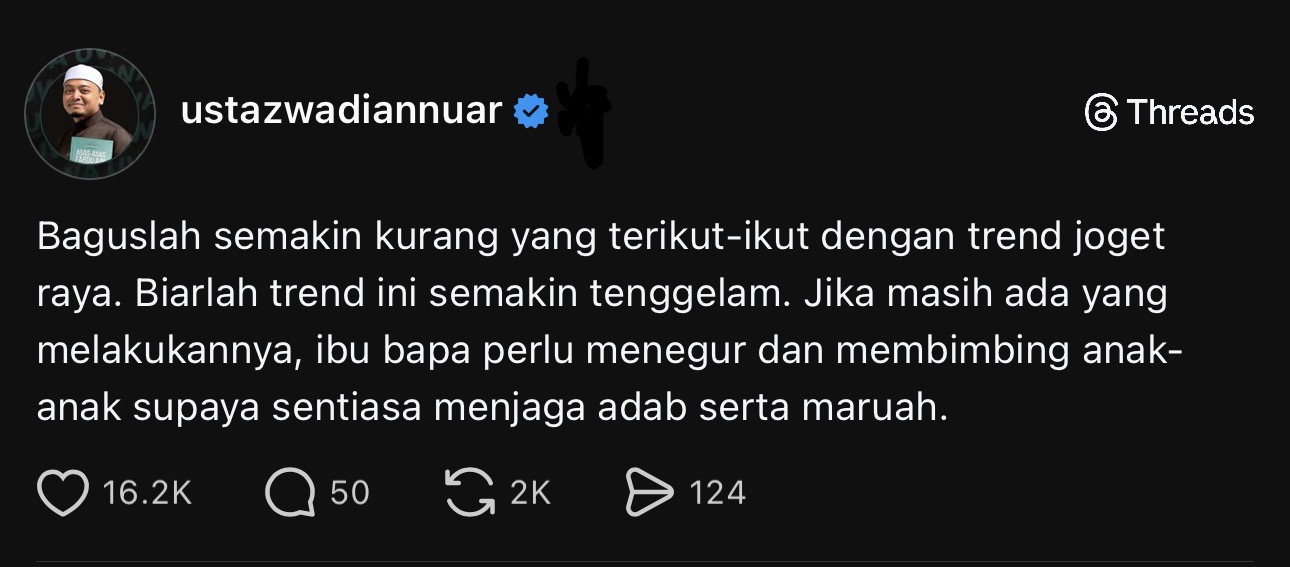Click the blue verified badge

pos(531,111)
